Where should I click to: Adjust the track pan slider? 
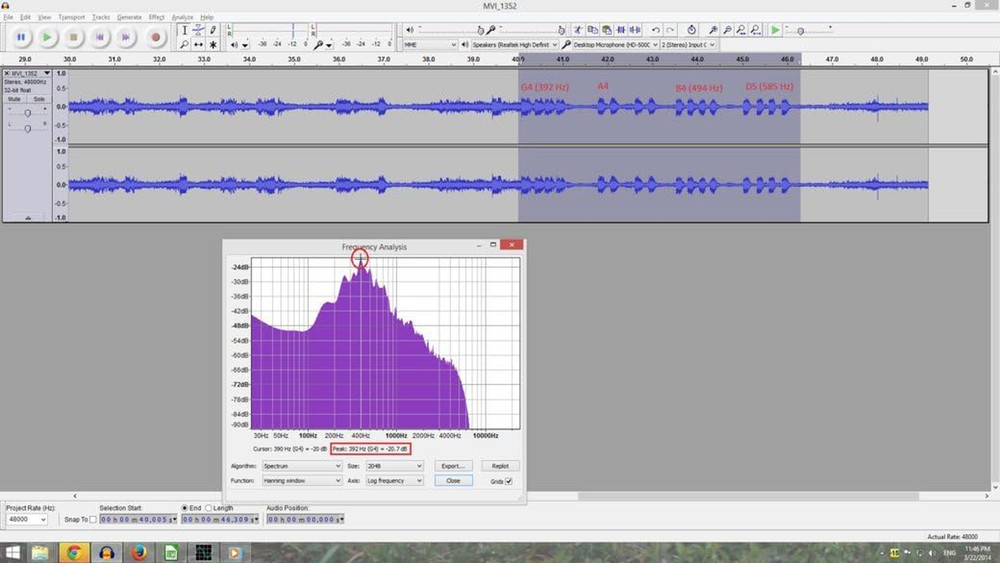27,128
